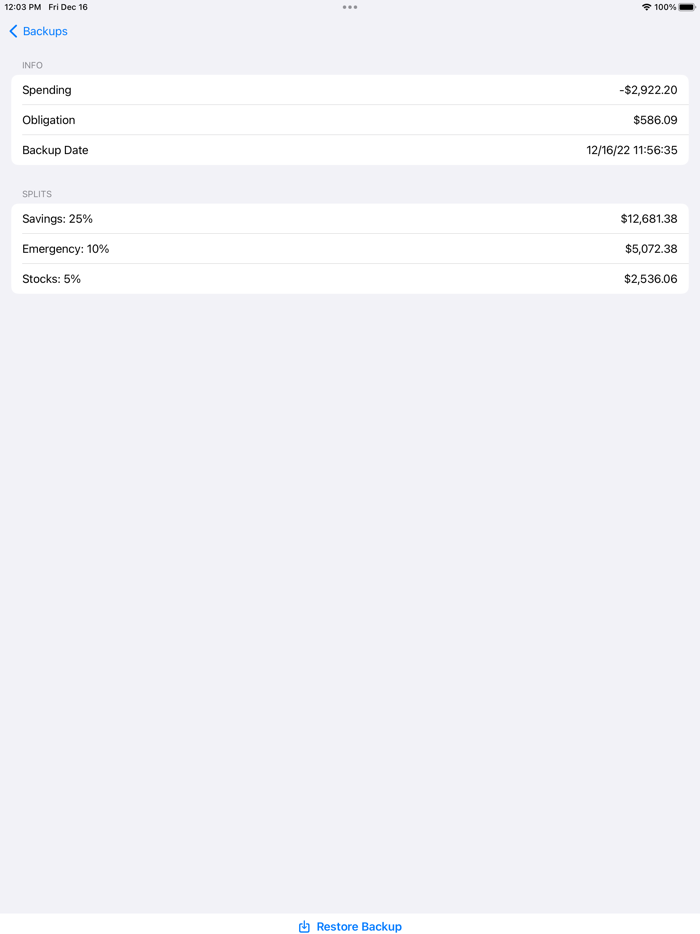Tap the SPLITS section header

point(35,194)
